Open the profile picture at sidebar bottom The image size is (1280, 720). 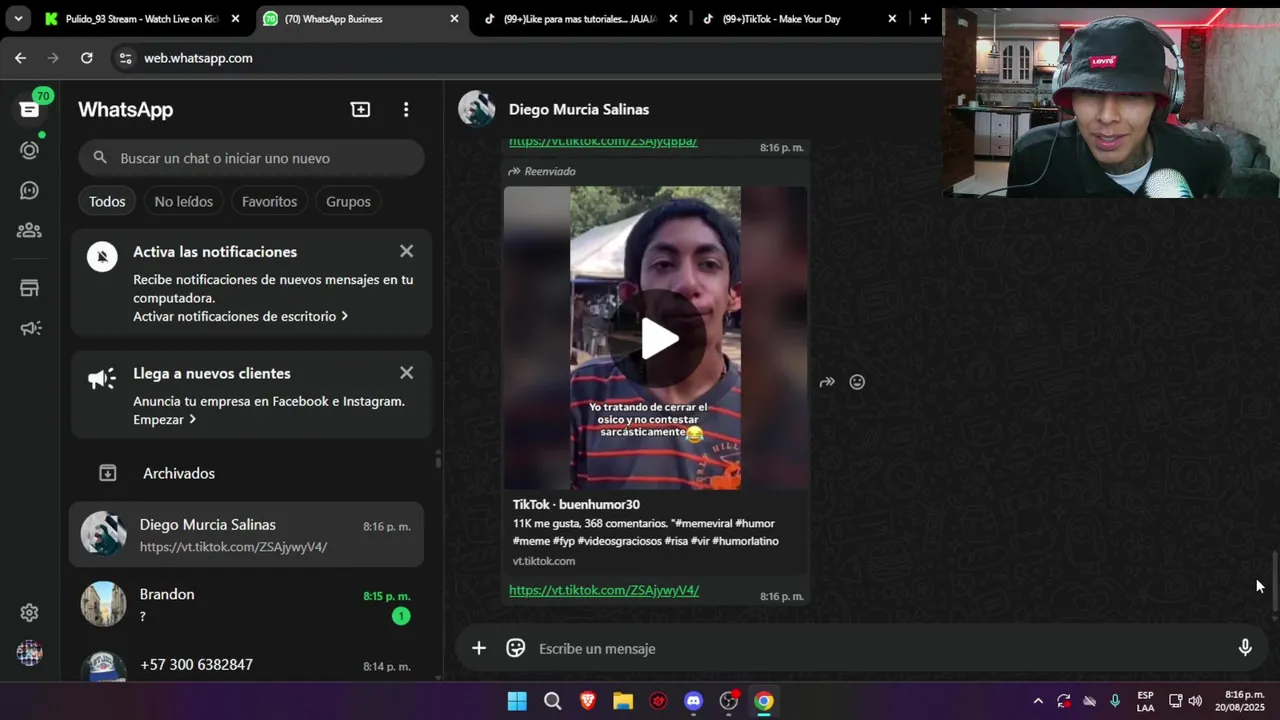[30, 653]
